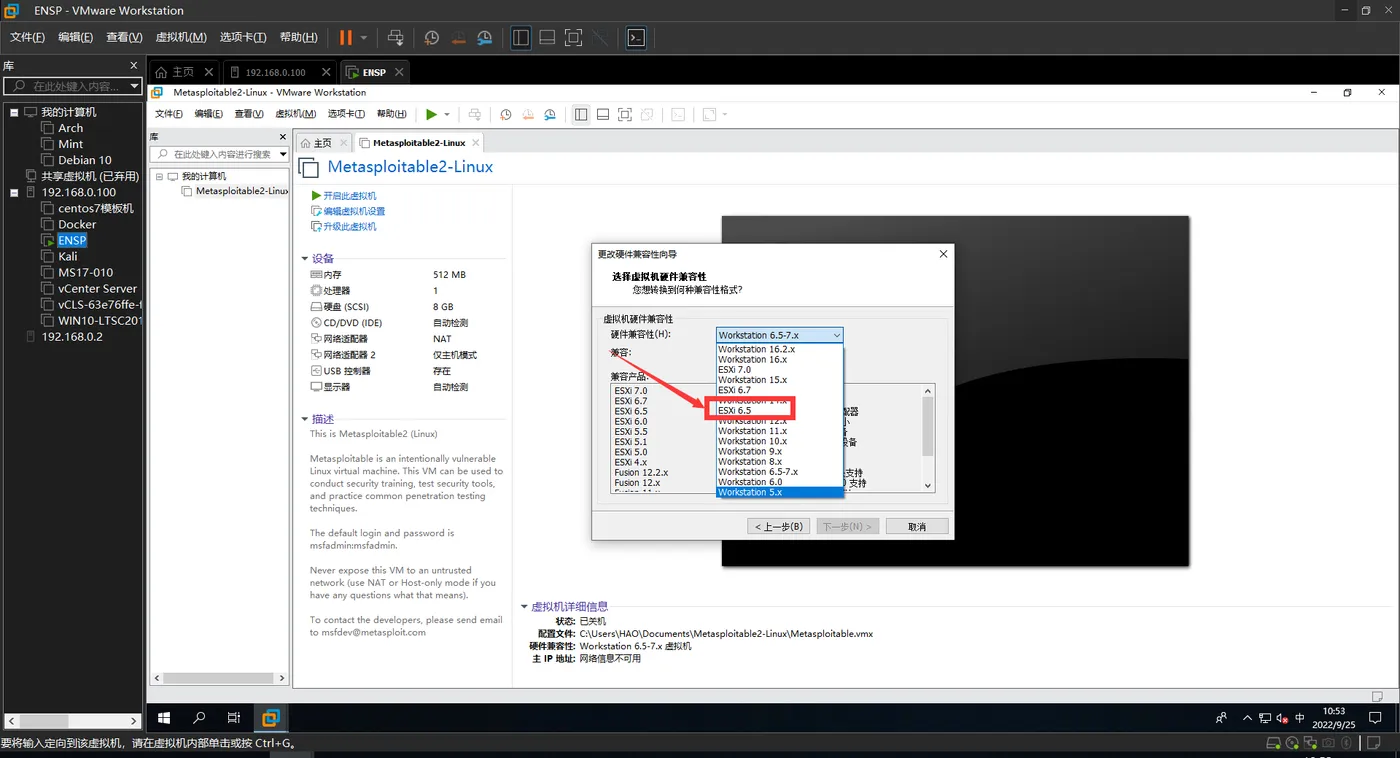The width and height of the screenshot is (1400, 758).
Task: Open the 硬件兼容性 combo box
Action: (x=780, y=335)
